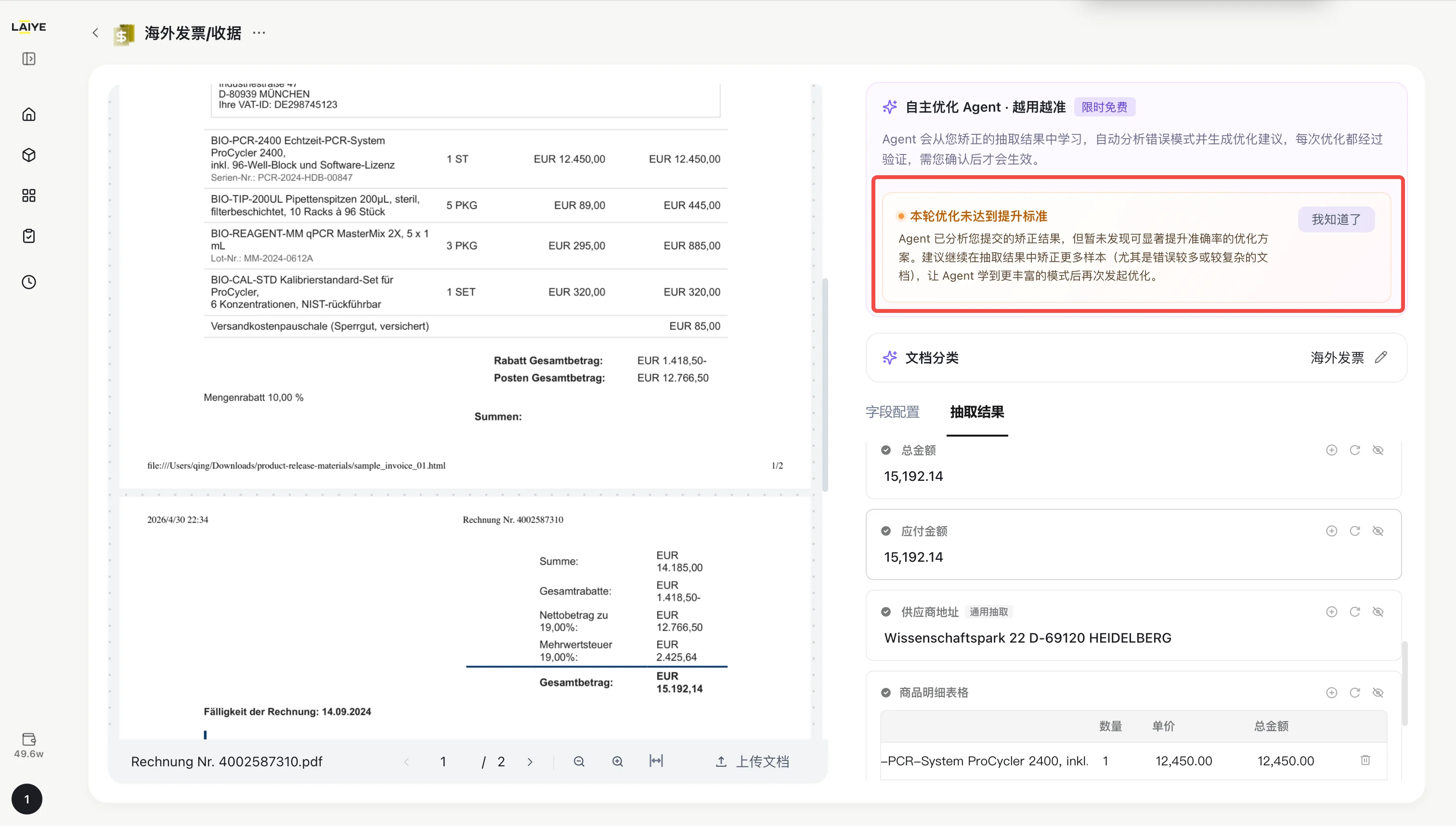Image resolution: width=1456 pixels, height=826 pixels.
Task: Click the 海外发票 category value
Action: click(1337, 357)
